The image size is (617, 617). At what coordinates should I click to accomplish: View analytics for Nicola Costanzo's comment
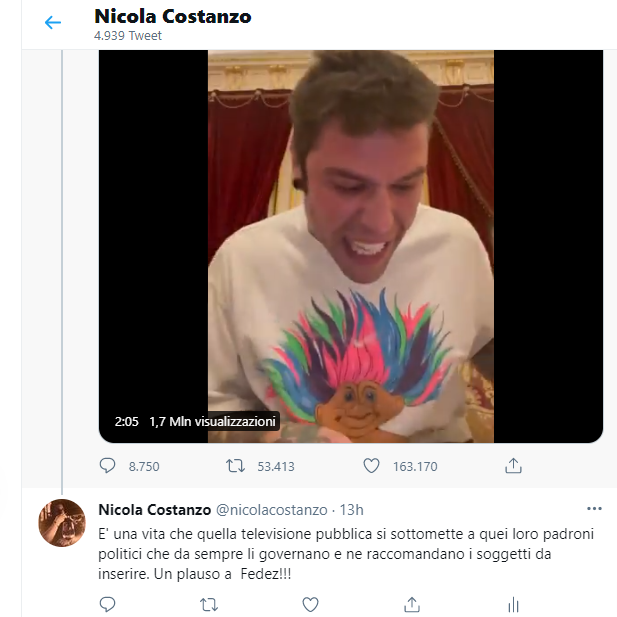[512, 604]
